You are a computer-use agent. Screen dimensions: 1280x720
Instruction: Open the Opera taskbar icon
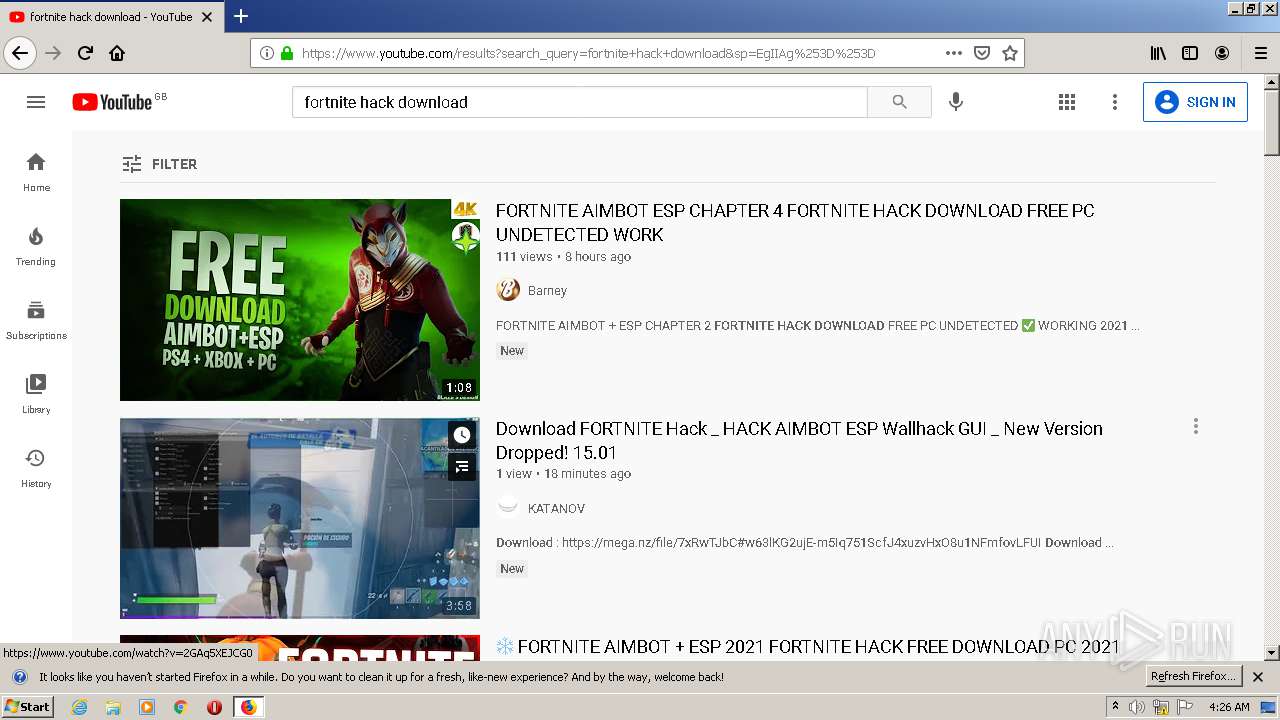point(214,707)
